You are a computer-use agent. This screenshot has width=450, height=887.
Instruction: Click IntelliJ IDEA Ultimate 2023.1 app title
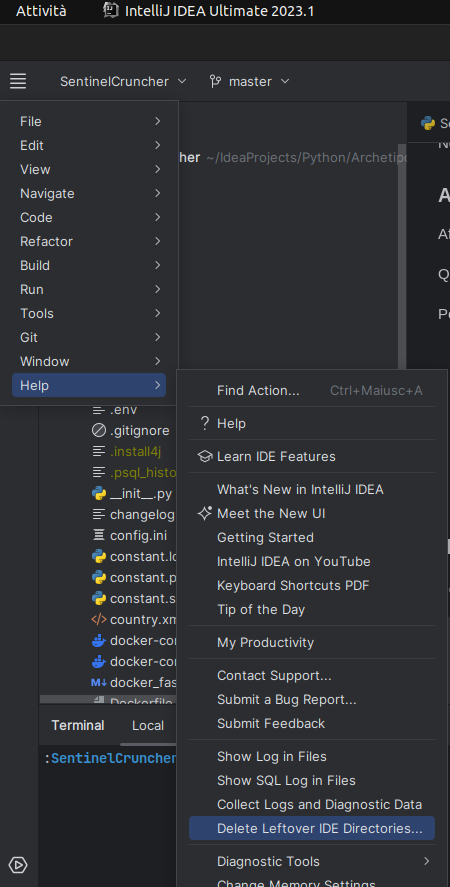pos(220,11)
